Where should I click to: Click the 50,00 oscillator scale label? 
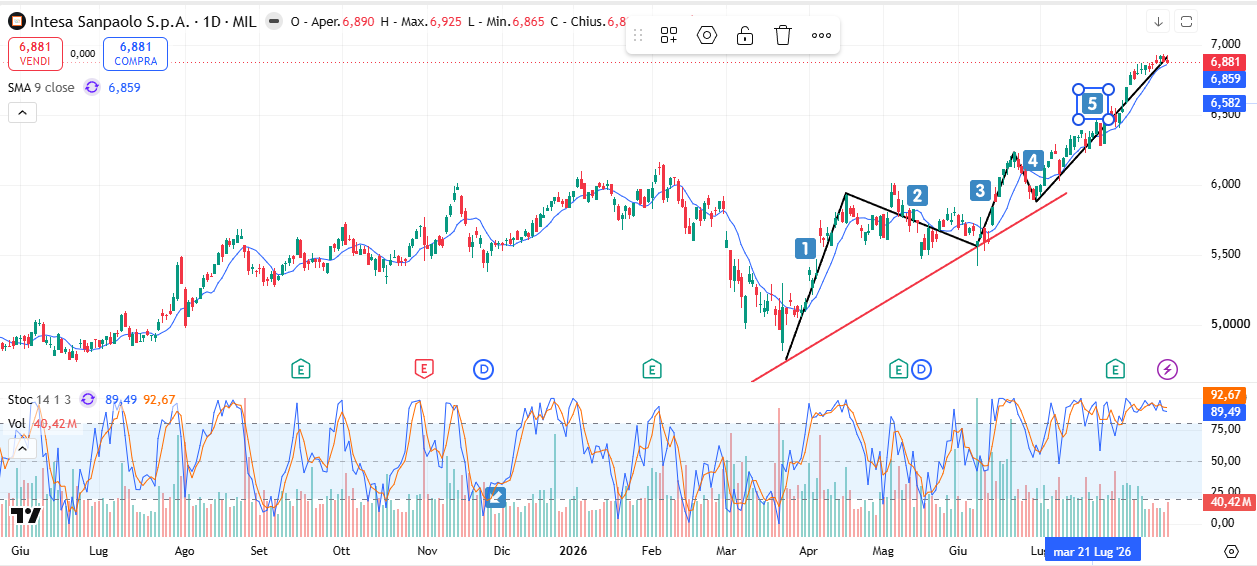[x=1225, y=461]
